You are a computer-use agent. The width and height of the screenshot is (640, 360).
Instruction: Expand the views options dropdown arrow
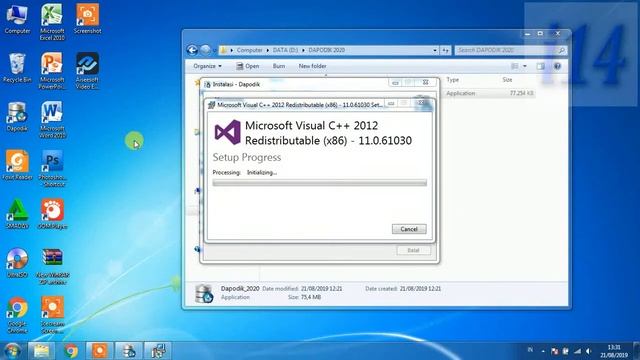(x=525, y=66)
